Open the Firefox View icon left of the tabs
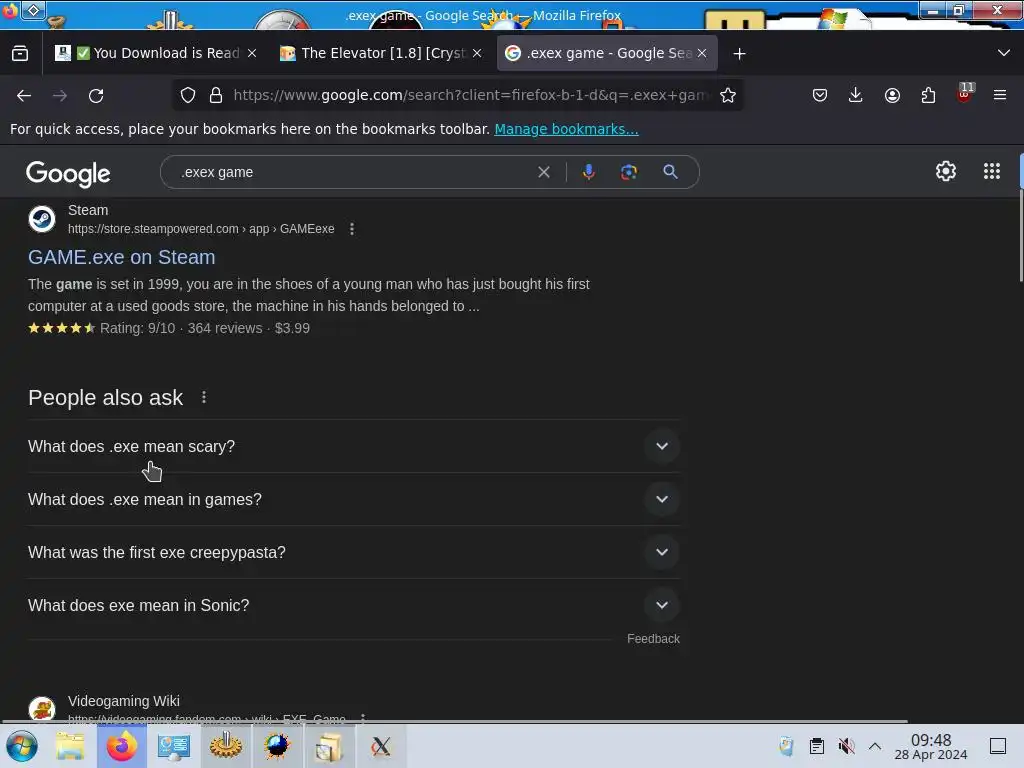The width and height of the screenshot is (1024, 768). click(x=20, y=54)
